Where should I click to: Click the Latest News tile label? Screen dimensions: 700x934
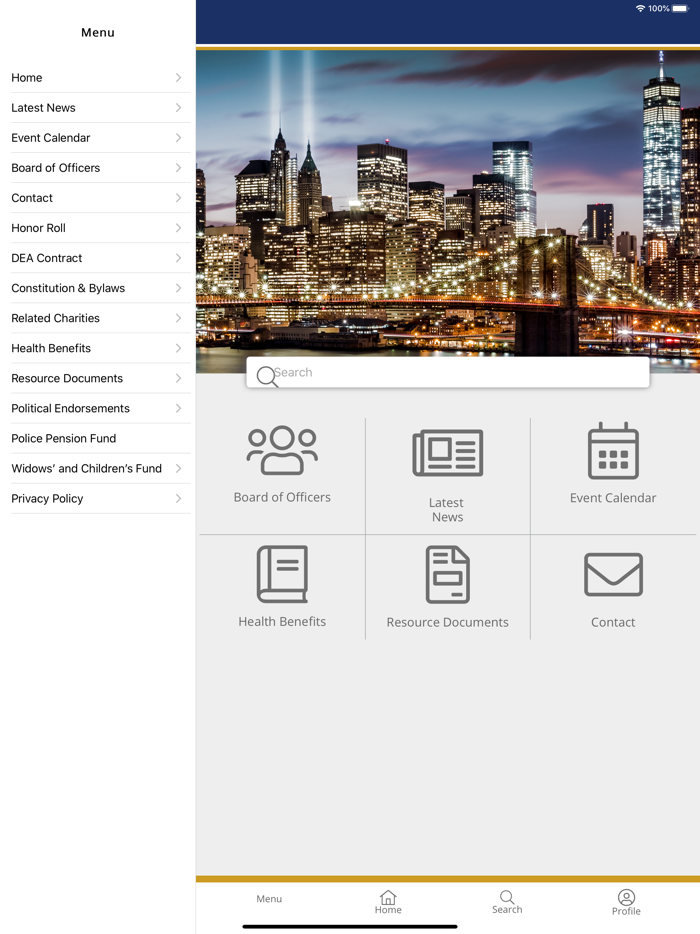[x=447, y=510]
